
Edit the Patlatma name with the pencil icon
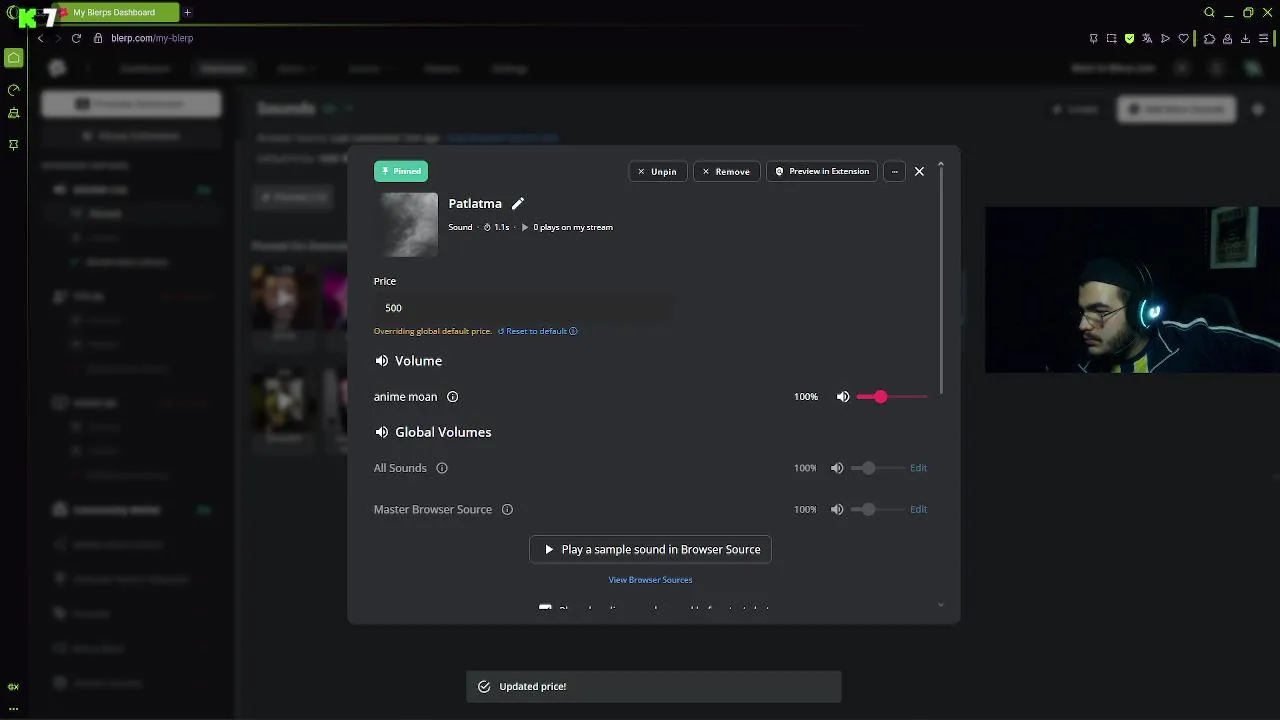click(x=518, y=204)
